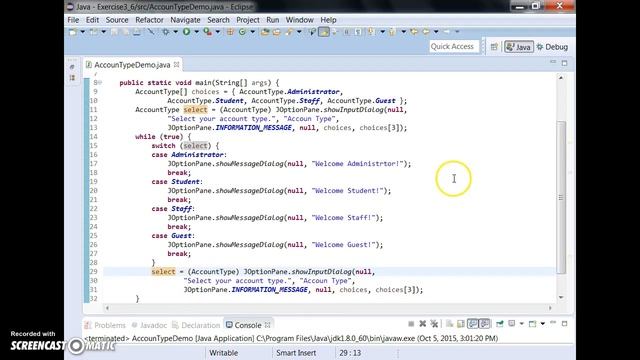Screen dimensions: 640x360
Task: Click the Search flashlight toolbar icon
Action: [289, 32]
